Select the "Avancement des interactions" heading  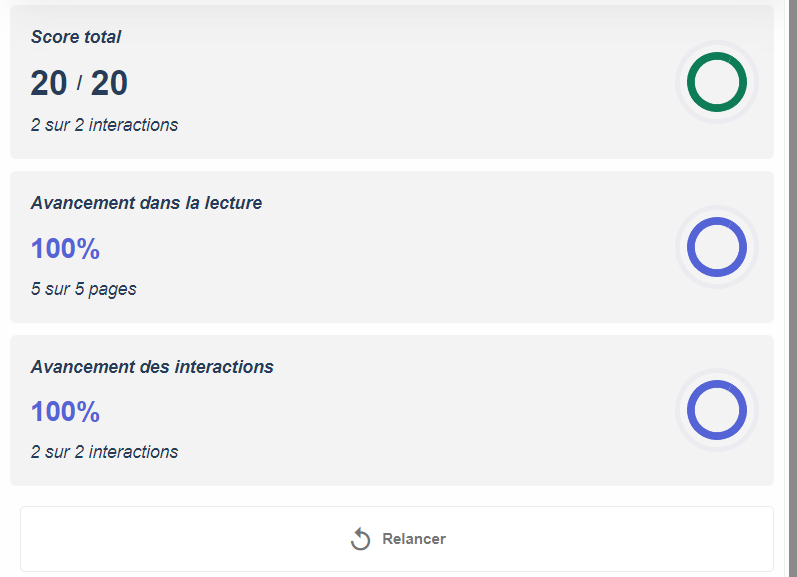pyautogui.click(x=152, y=367)
